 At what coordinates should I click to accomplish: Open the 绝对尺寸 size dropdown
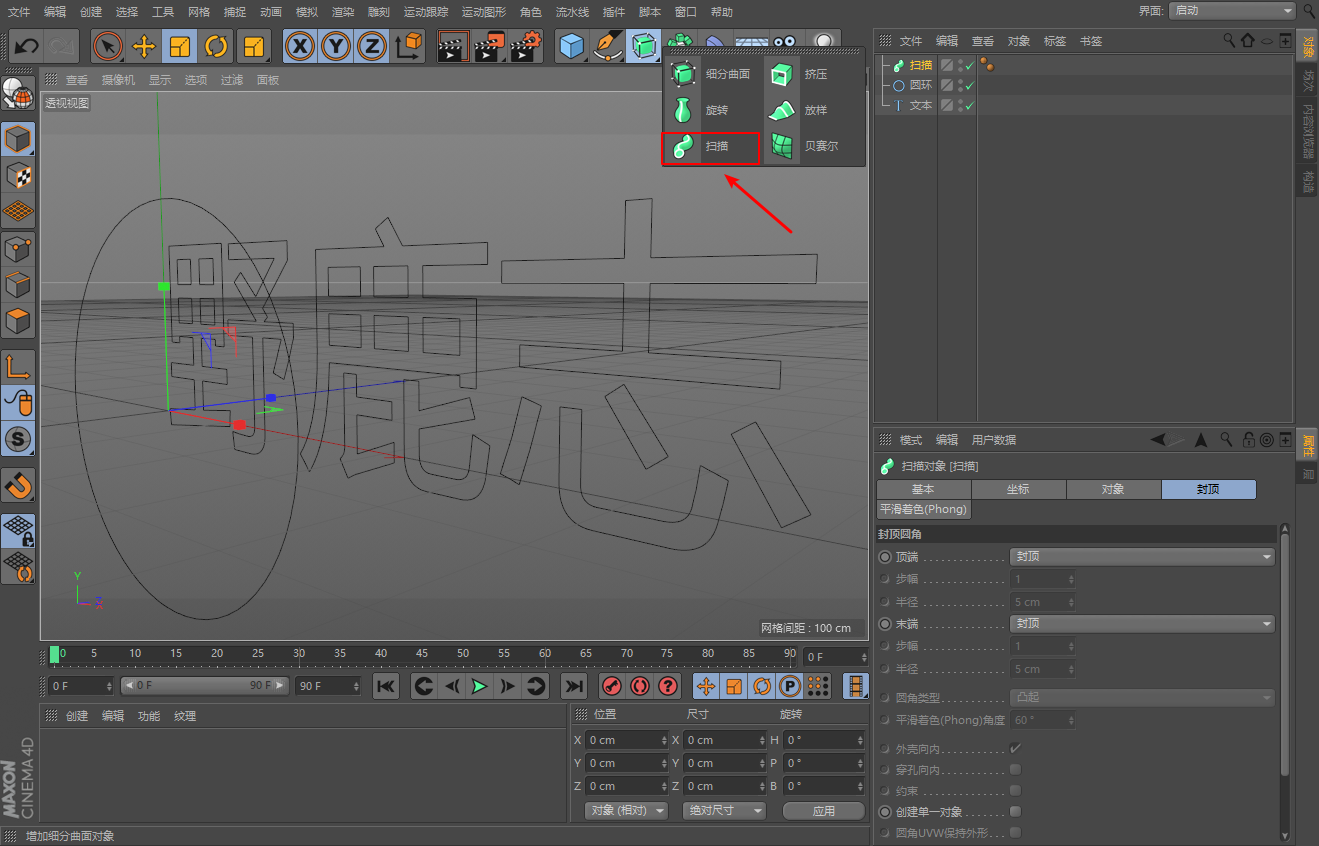724,811
